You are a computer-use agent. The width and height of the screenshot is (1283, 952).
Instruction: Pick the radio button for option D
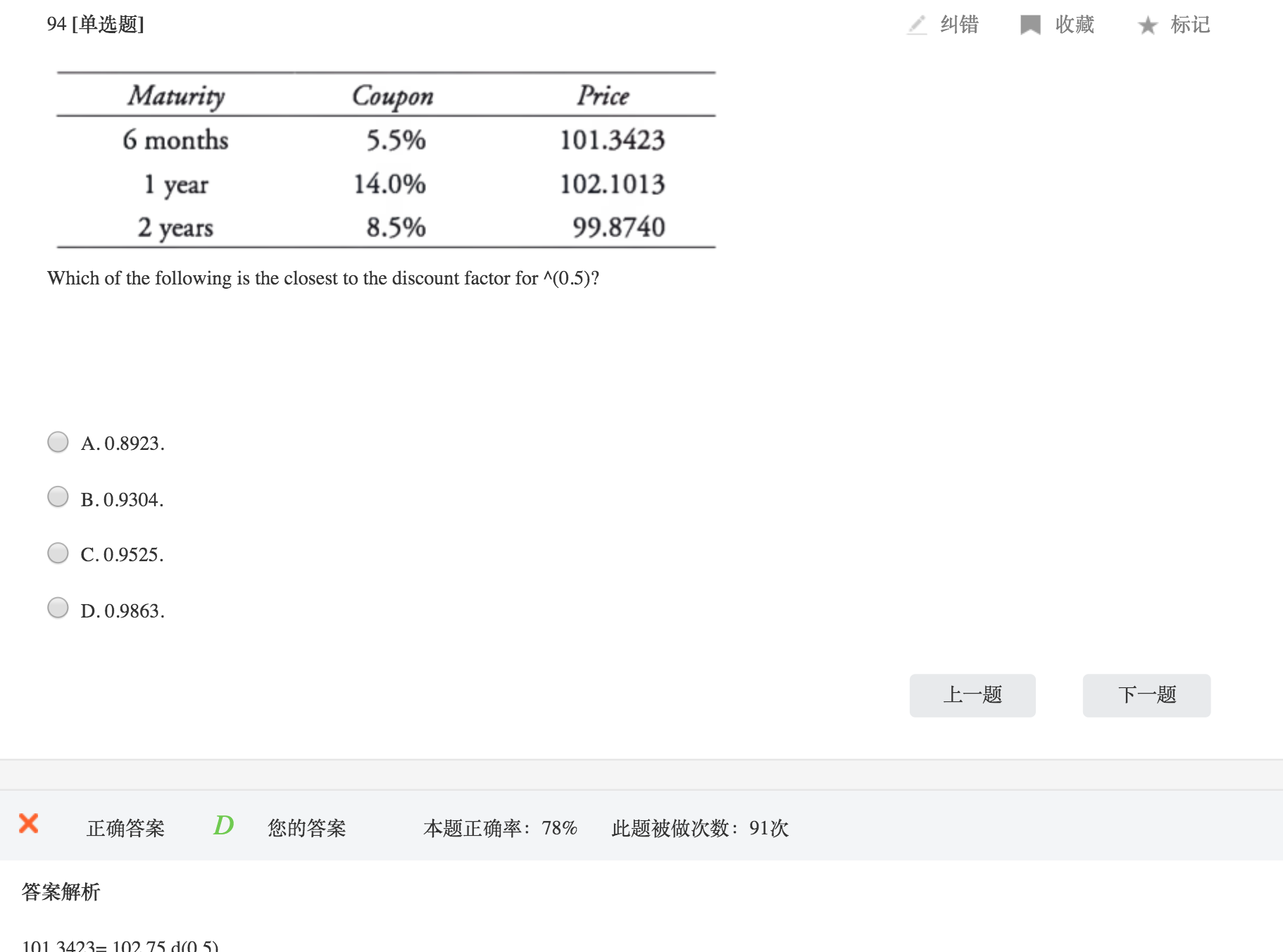click(x=58, y=608)
